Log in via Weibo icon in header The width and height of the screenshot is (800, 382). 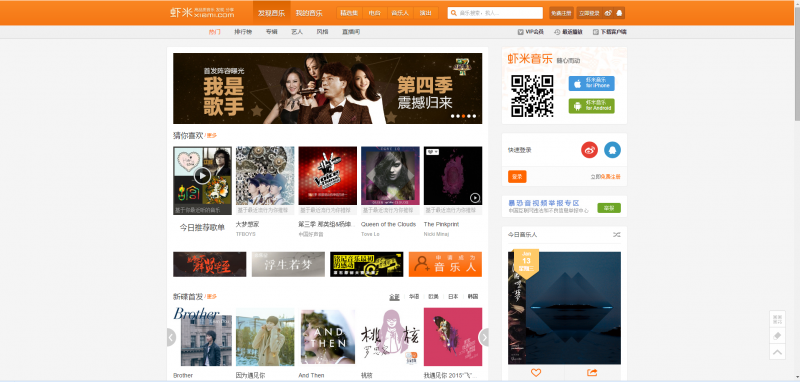609,13
